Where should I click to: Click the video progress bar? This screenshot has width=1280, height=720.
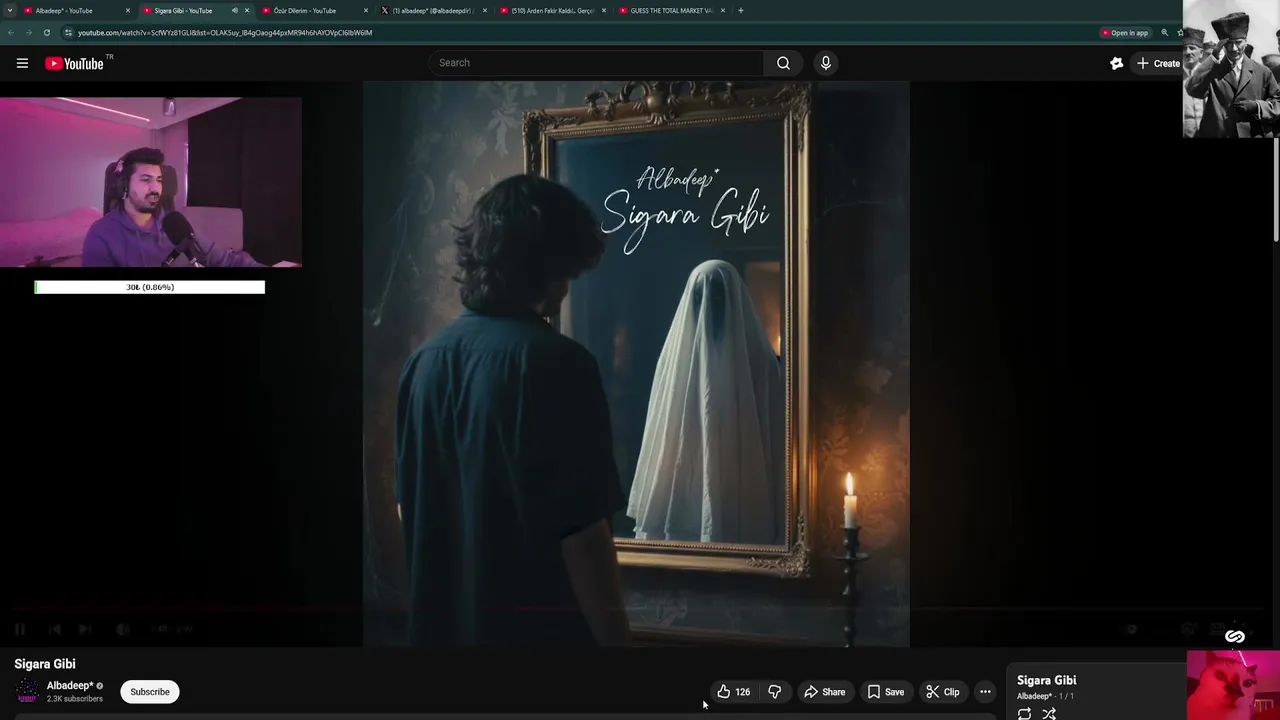640,608
